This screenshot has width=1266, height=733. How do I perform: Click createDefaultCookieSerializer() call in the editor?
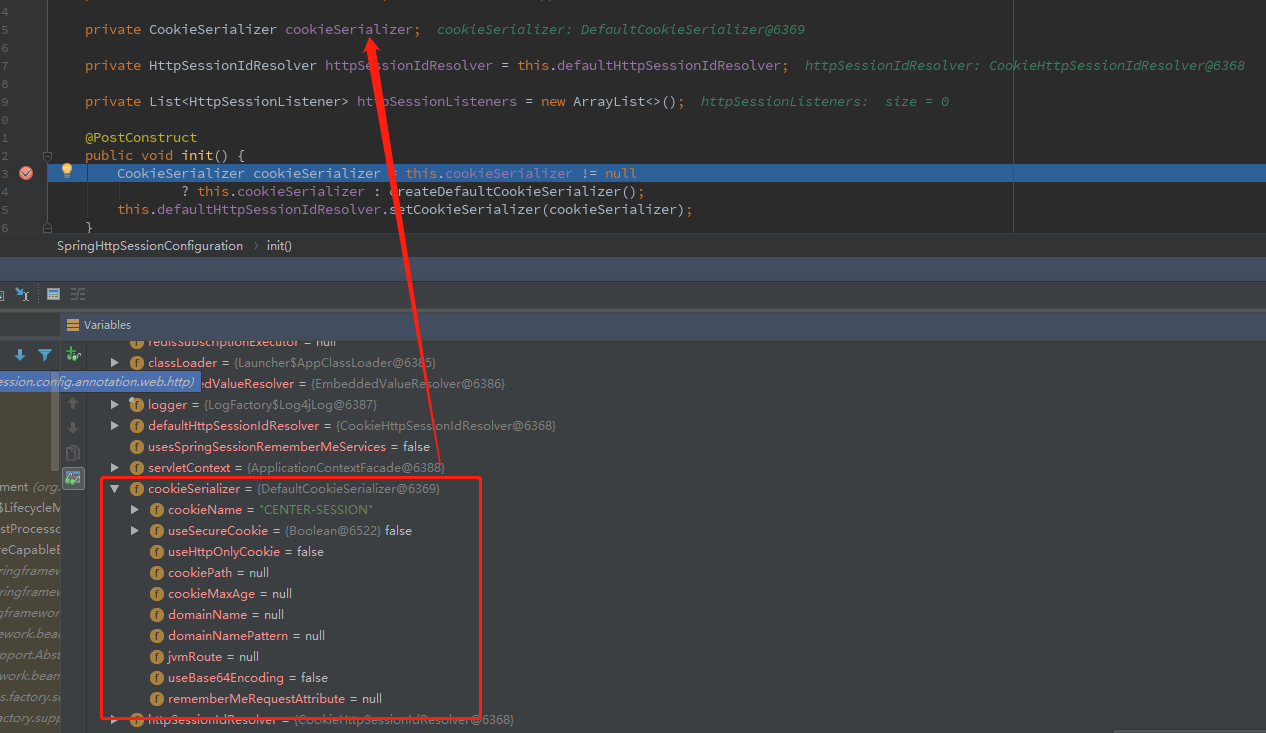pyautogui.click(x=512, y=191)
